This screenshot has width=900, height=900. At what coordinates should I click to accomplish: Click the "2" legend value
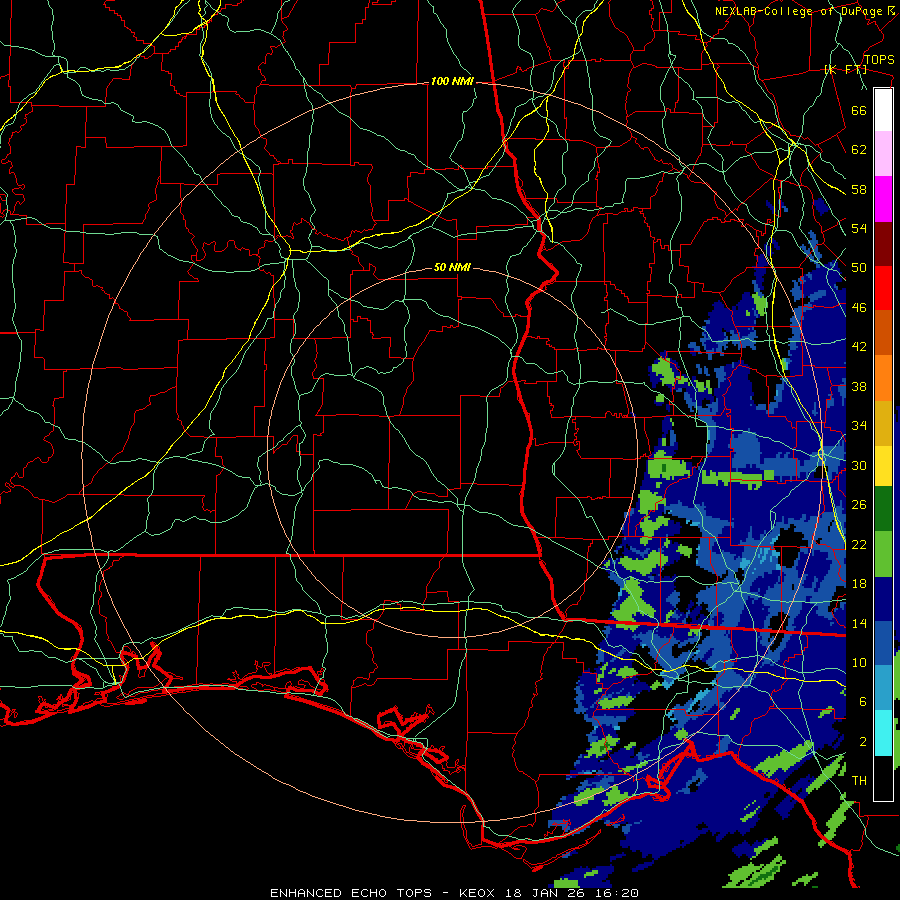(862, 742)
